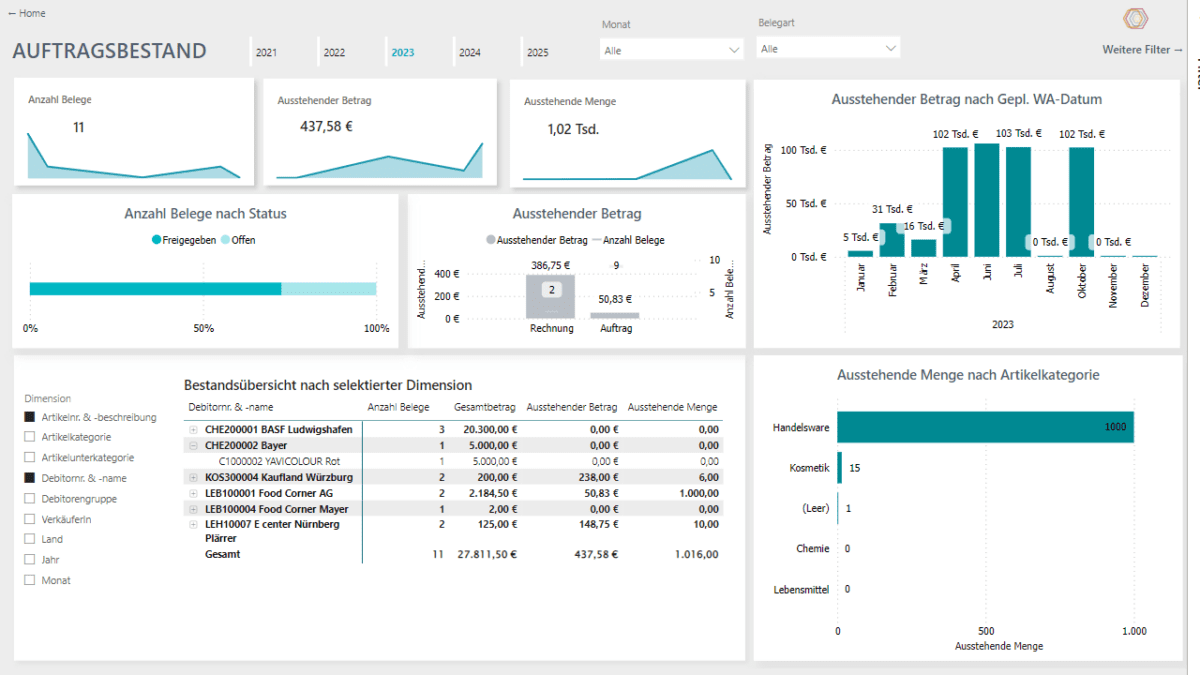Click the Februar bar in WA-Datum chart
Screen dimensions: 1200x675
(892, 240)
